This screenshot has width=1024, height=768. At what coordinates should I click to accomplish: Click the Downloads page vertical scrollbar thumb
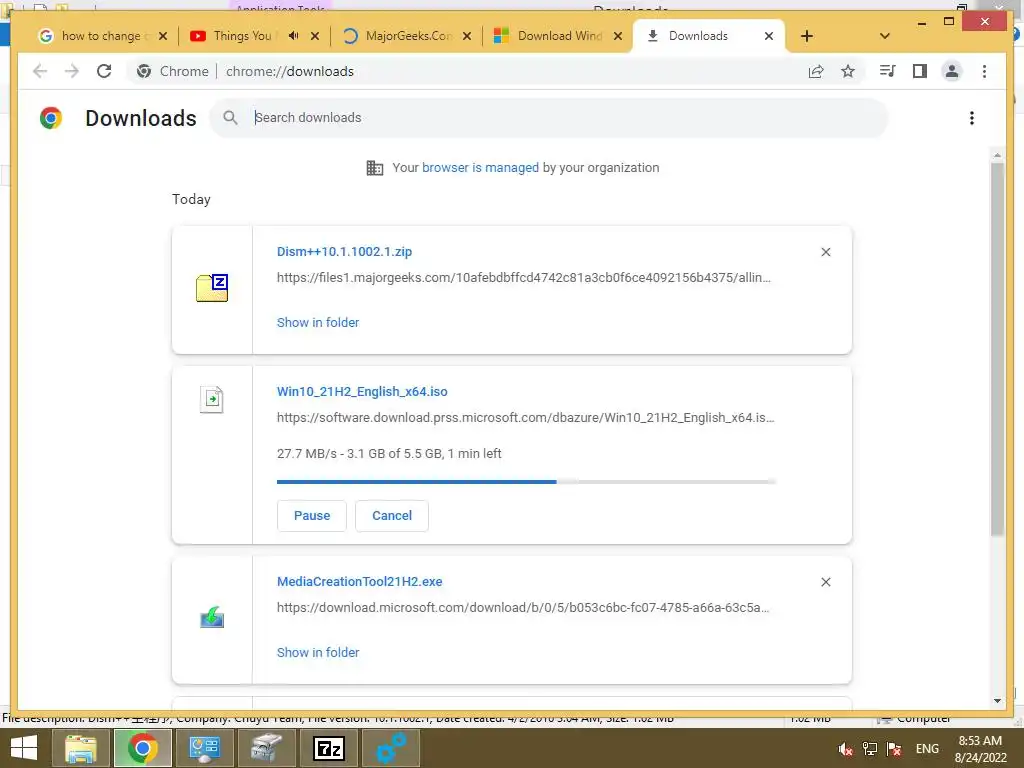[997, 349]
